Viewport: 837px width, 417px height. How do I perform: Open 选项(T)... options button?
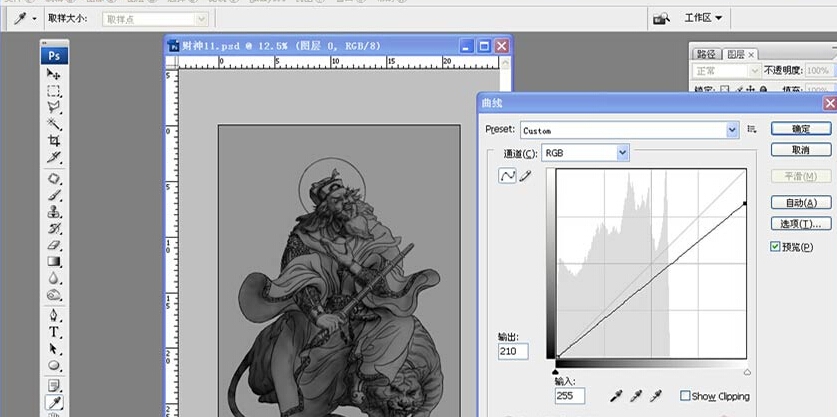[801, 224]
